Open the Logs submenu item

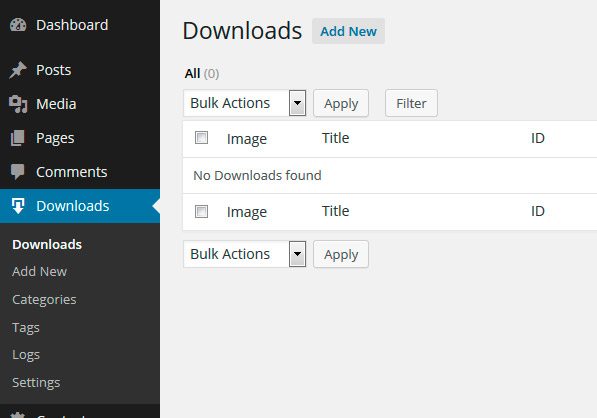click(x=26, y=355)
